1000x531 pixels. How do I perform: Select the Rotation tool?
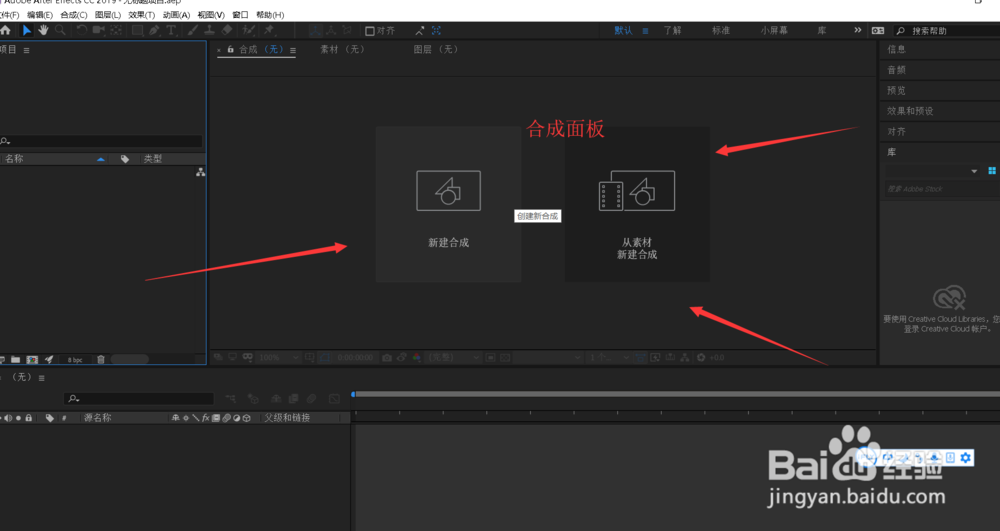click(82, 30)
